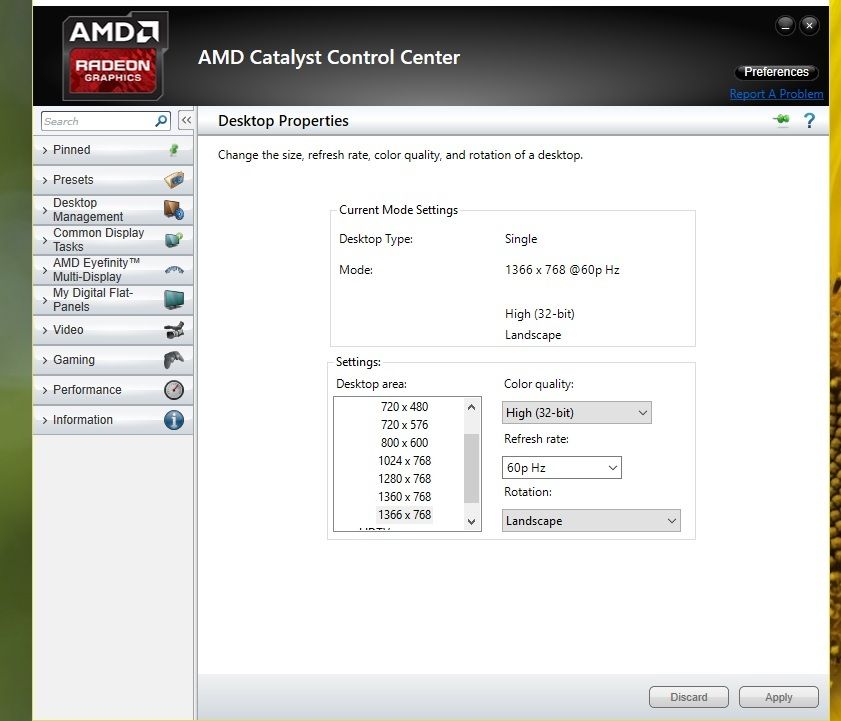Select 1280 x 768 desktop area

pos(404,479)
